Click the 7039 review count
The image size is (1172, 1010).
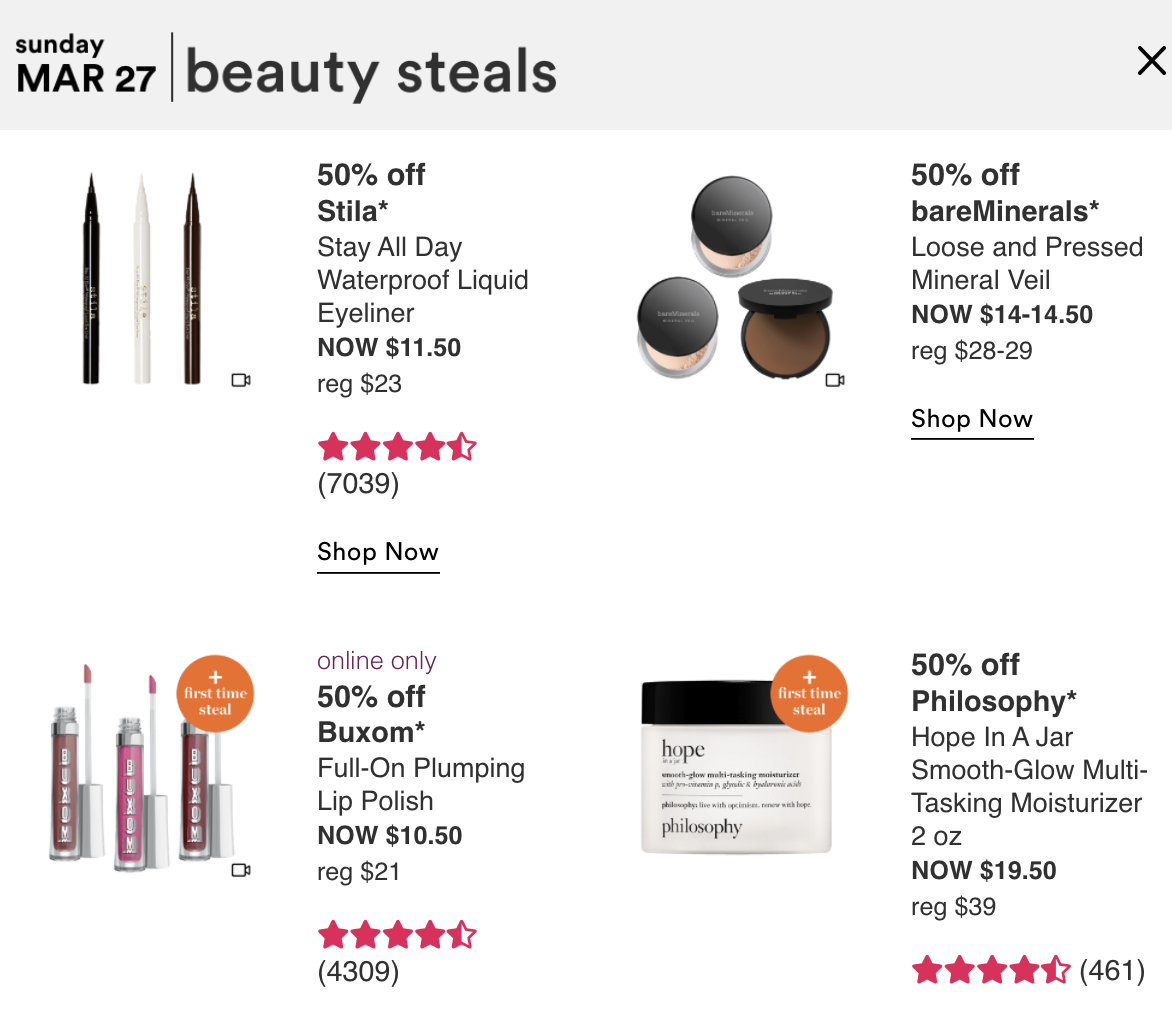[358, 484]
